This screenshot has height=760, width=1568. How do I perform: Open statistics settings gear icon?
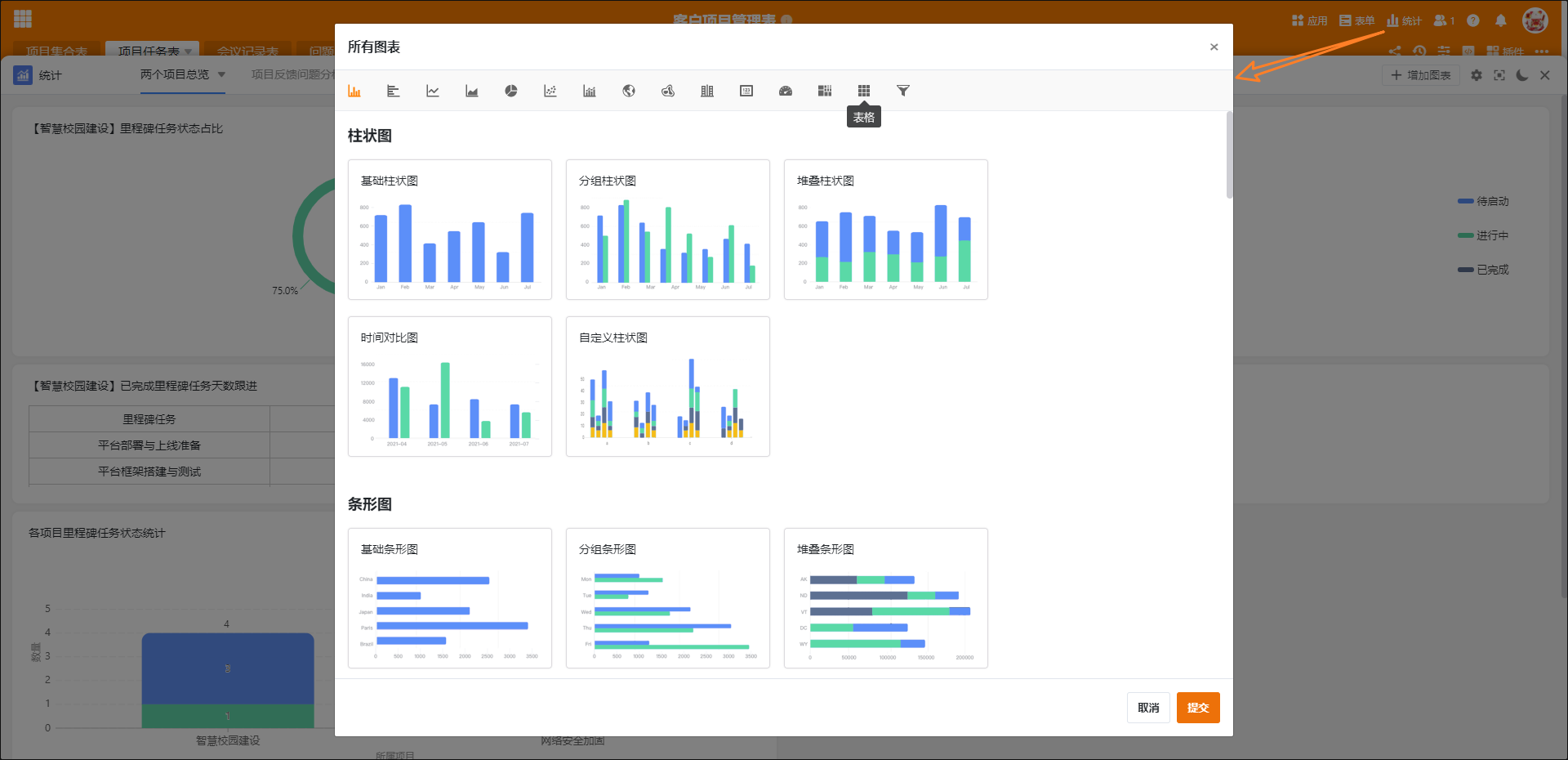1477,75
